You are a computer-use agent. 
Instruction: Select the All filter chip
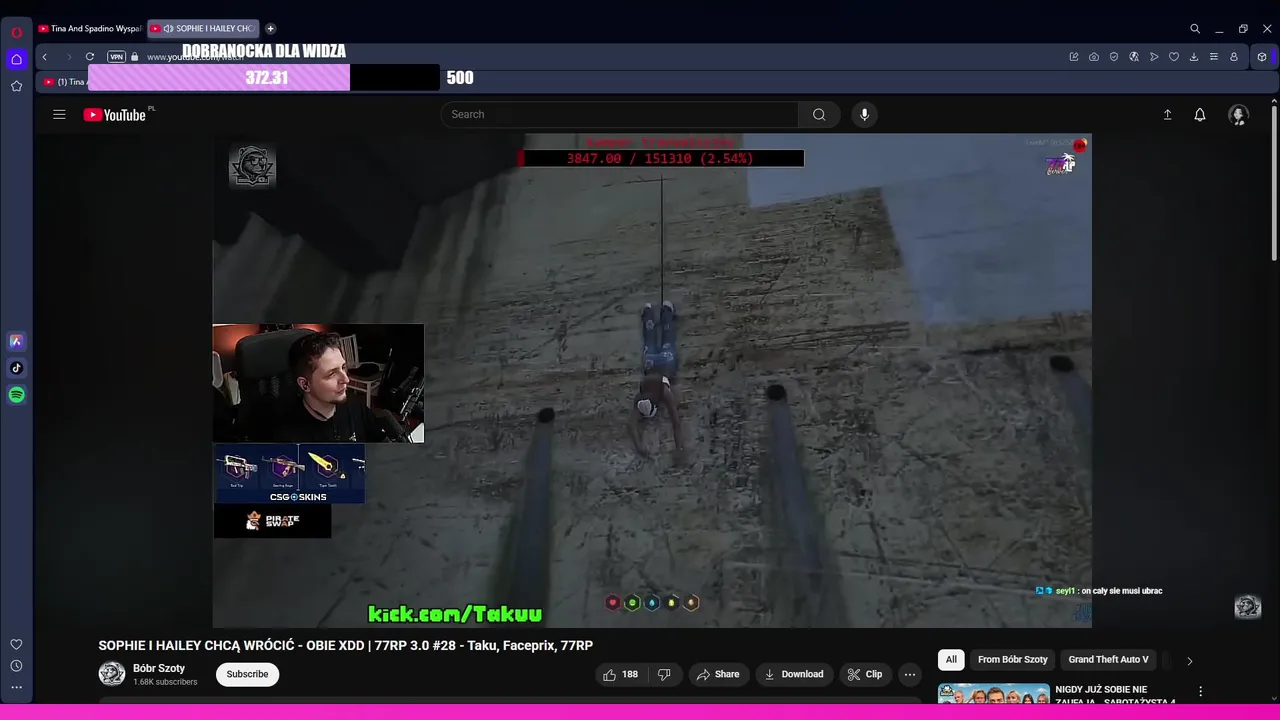point(951,660)
